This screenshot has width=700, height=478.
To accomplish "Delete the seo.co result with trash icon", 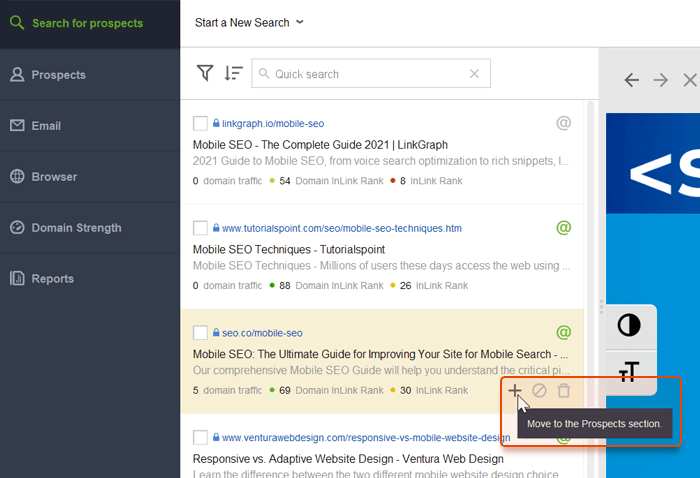I will click(x=564, y=391).
